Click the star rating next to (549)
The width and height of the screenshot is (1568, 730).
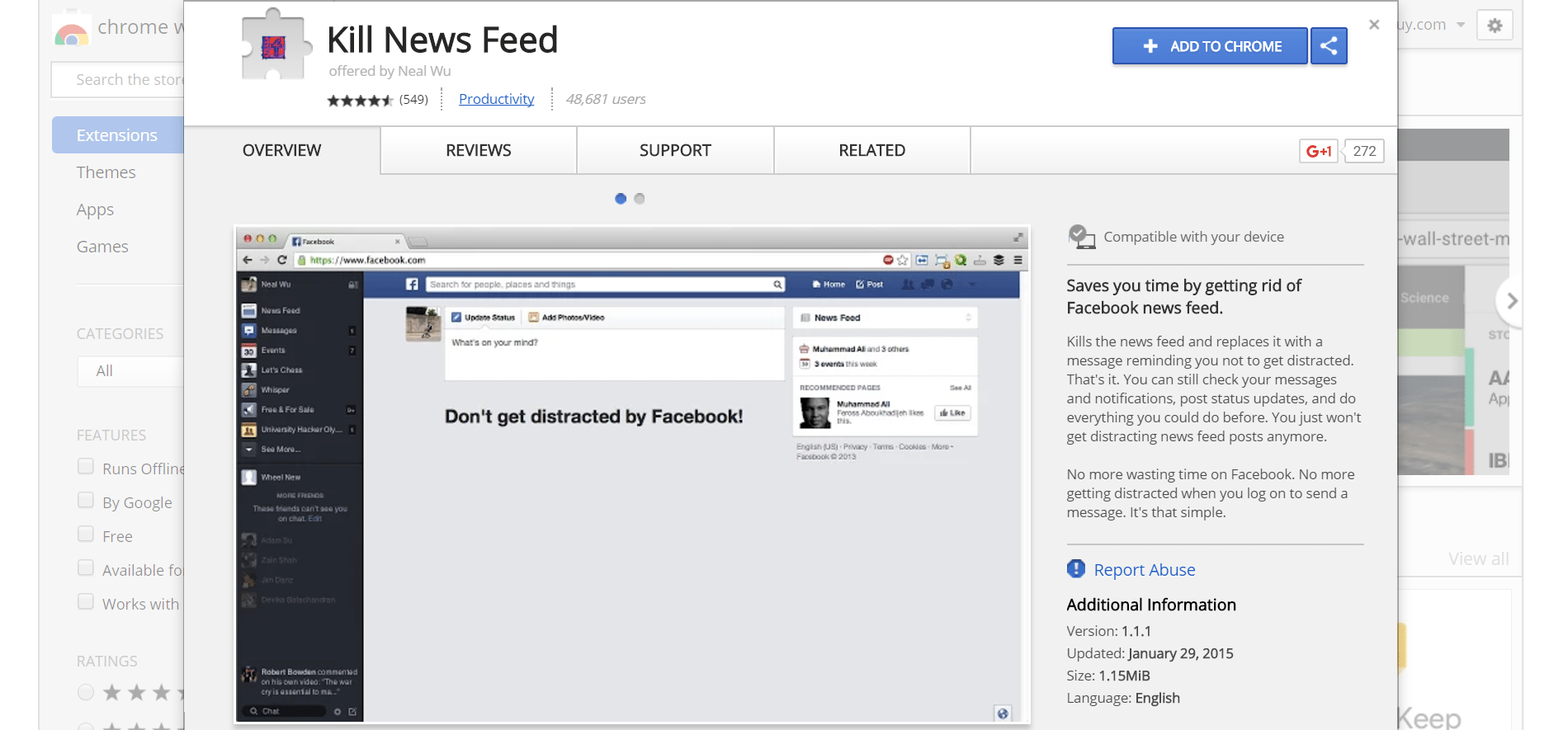coord(360,101)
